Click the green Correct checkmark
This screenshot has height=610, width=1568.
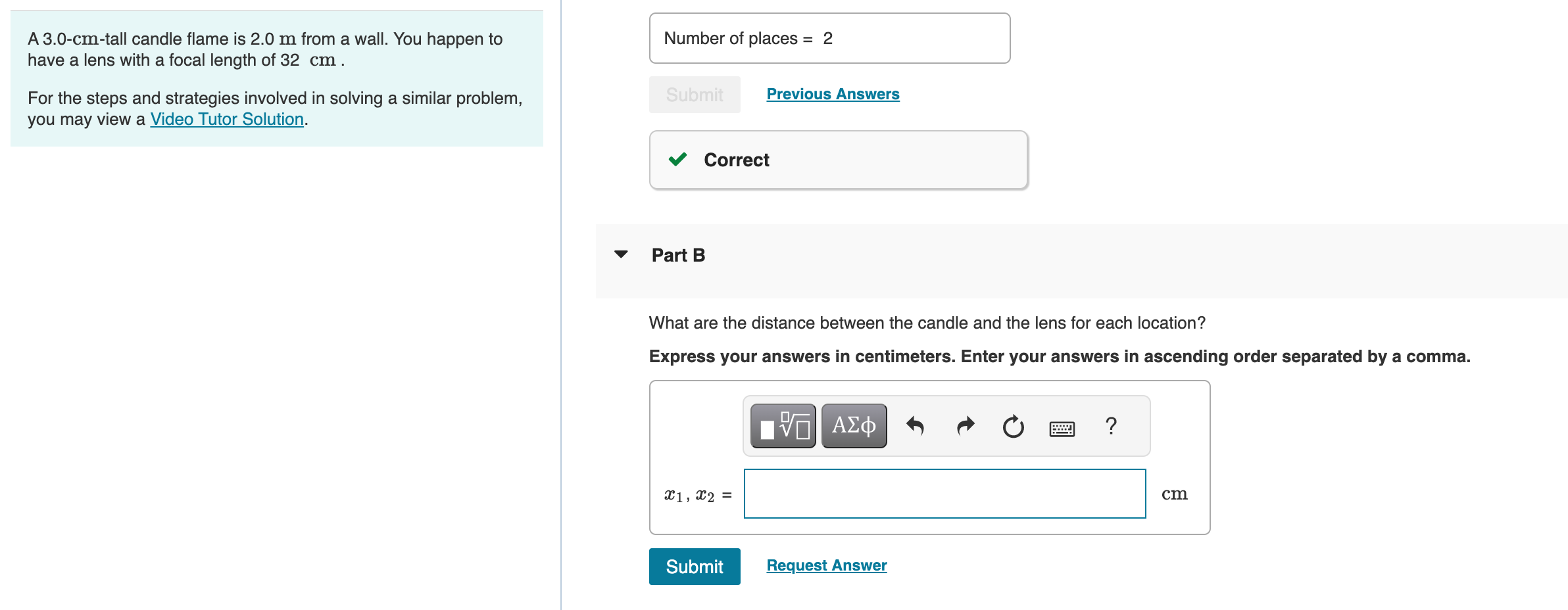click(x=679, y=159)
